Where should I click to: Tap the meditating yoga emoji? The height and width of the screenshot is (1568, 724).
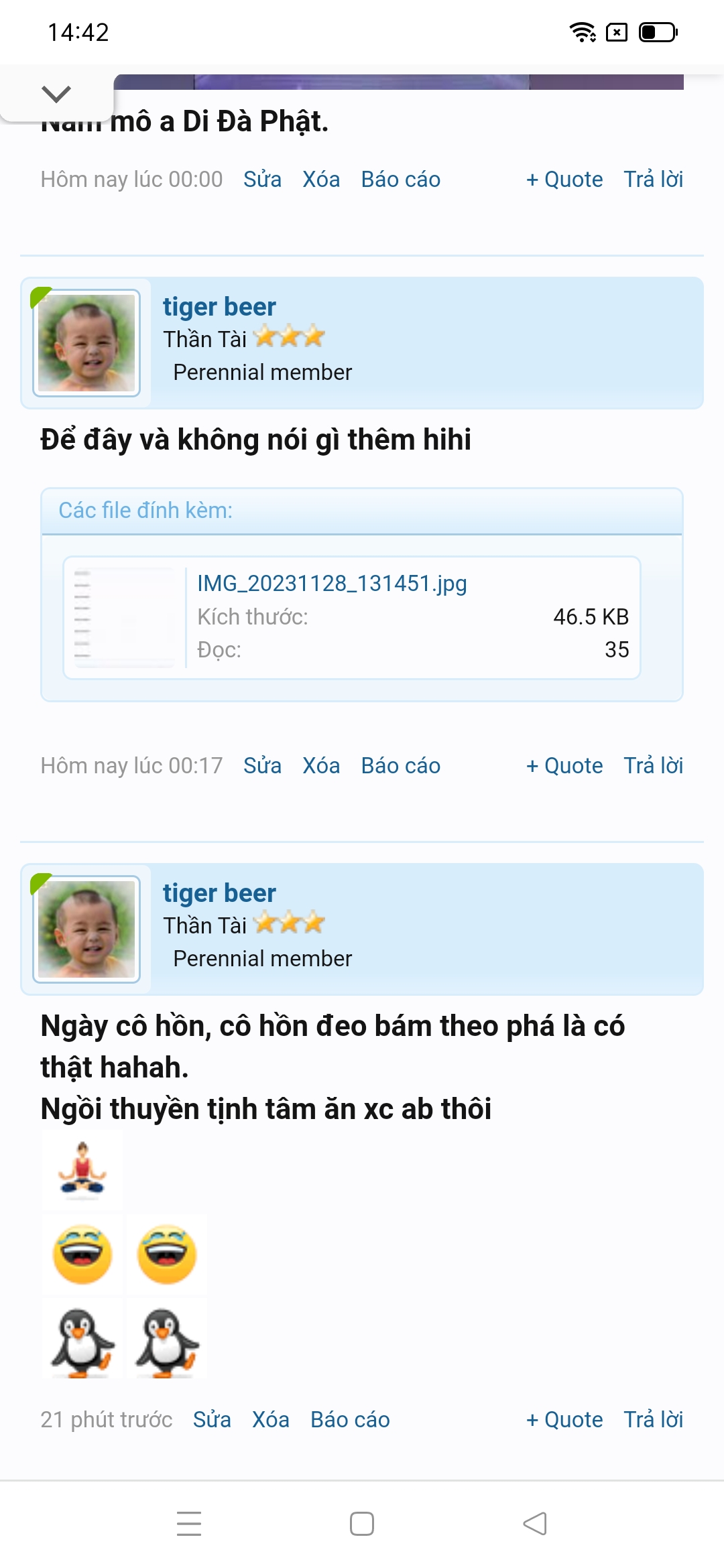click(82, 1169)
